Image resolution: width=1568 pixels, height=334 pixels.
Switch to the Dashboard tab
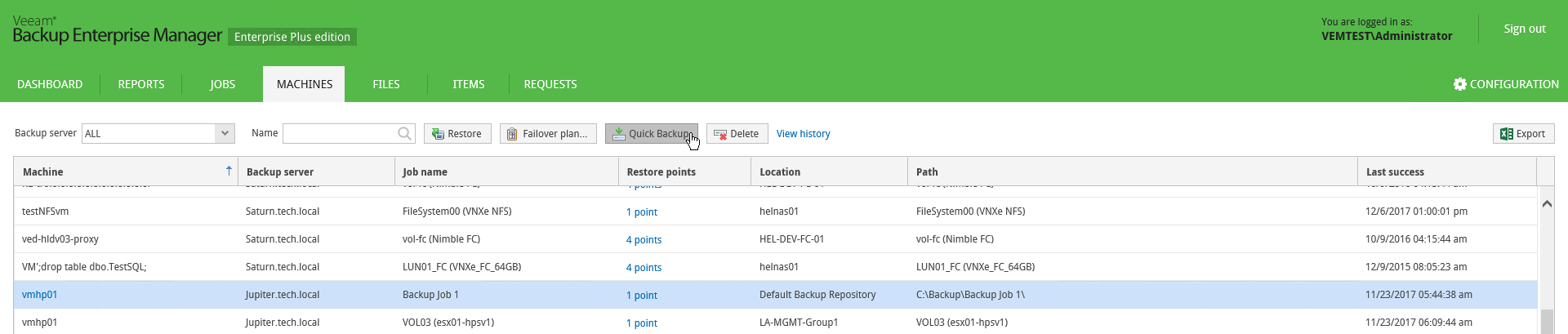point(50,84)
